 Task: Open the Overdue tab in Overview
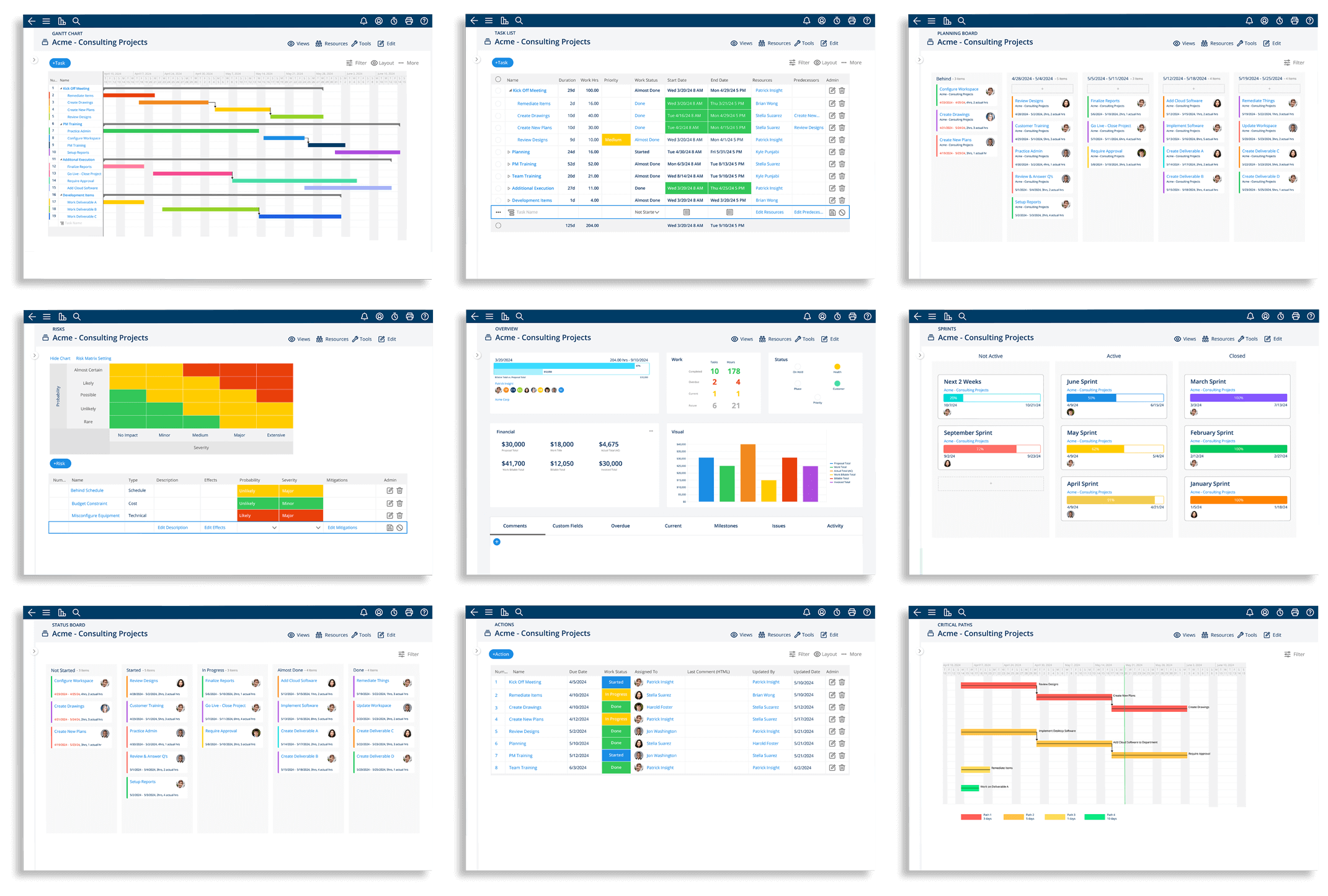(620, 526)
